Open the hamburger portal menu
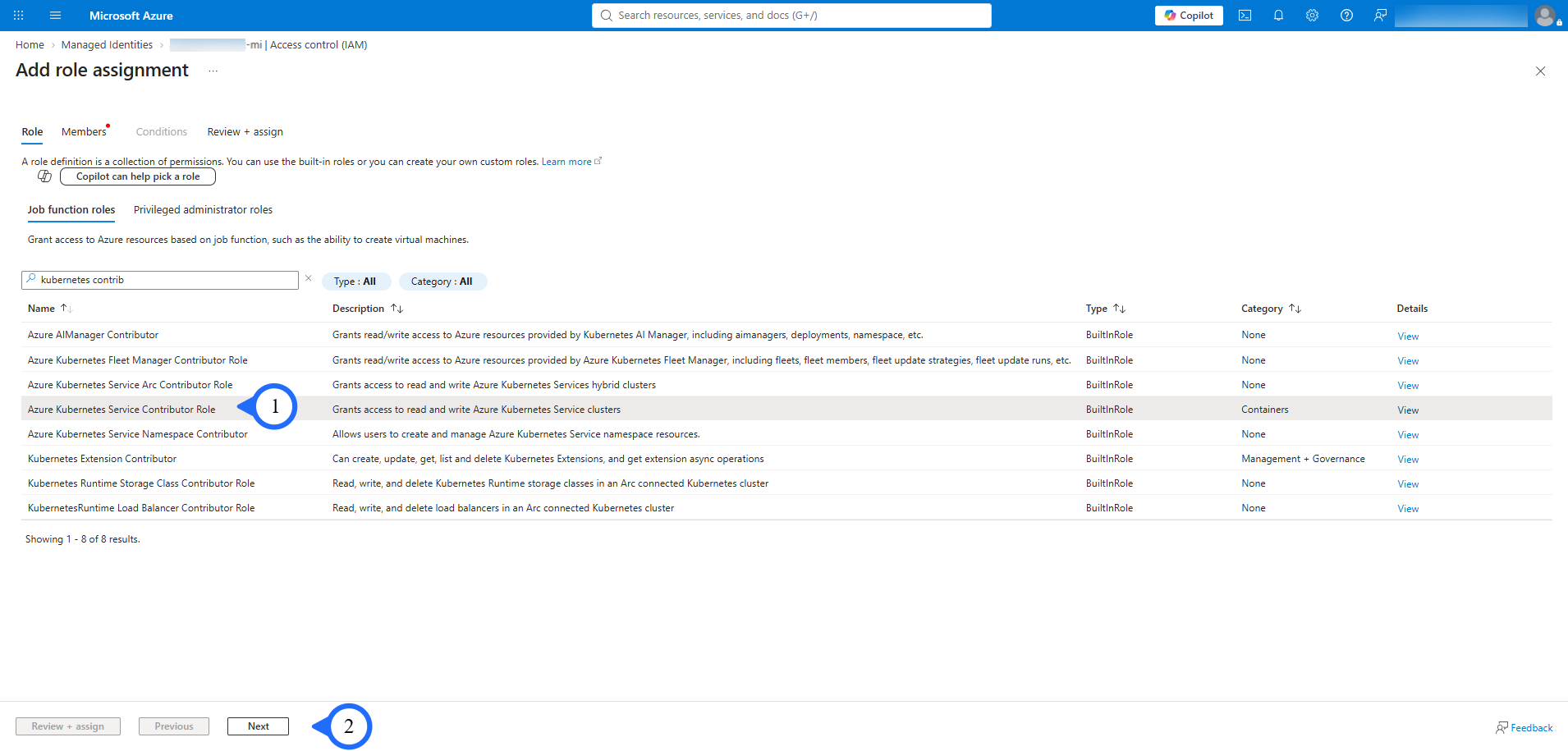Image resolution: width=1568 pixels, height=751 pixels. 56,16
